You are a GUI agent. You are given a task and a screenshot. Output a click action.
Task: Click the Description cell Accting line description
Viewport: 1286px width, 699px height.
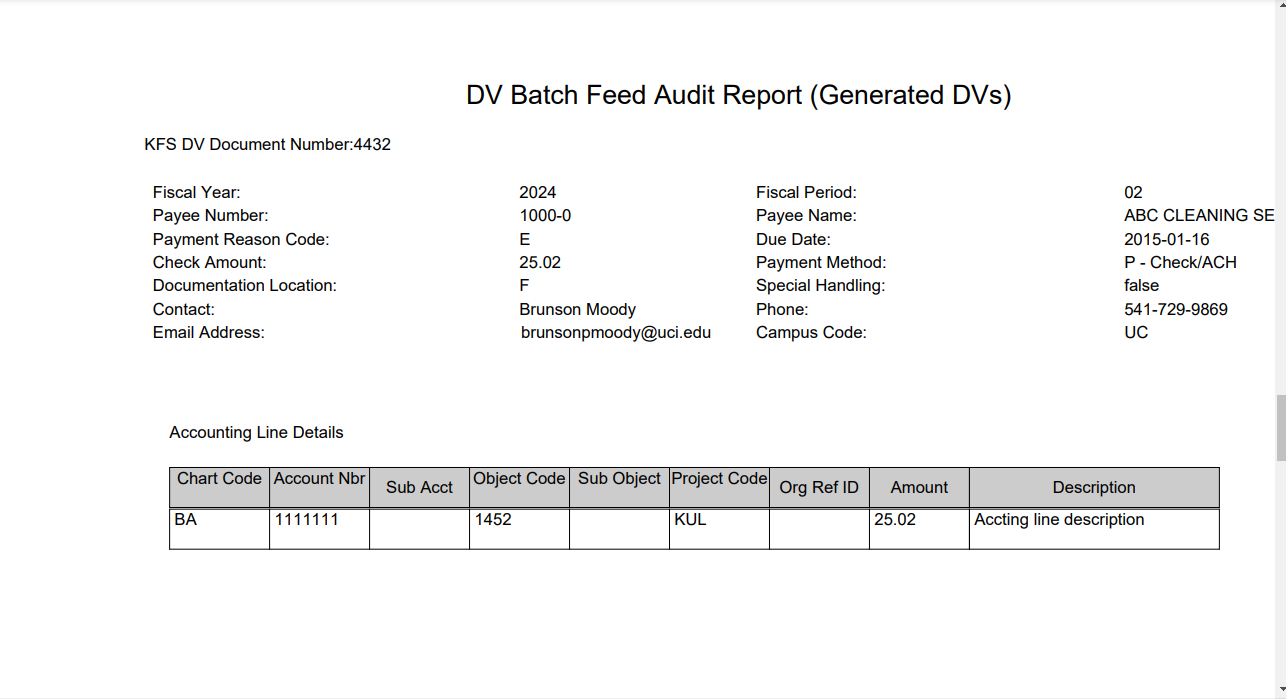[x=1059, y=519]
